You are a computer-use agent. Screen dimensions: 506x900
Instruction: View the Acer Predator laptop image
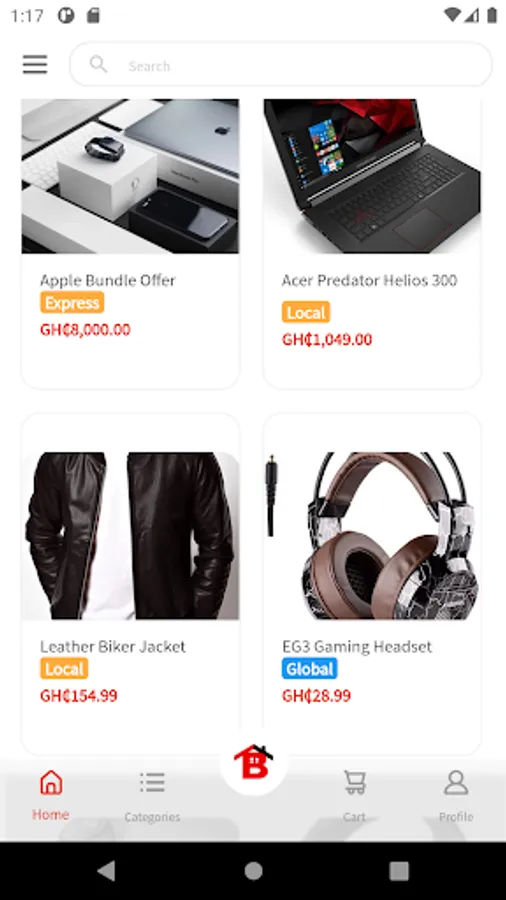pyautogui.click(x=372, y=176)
